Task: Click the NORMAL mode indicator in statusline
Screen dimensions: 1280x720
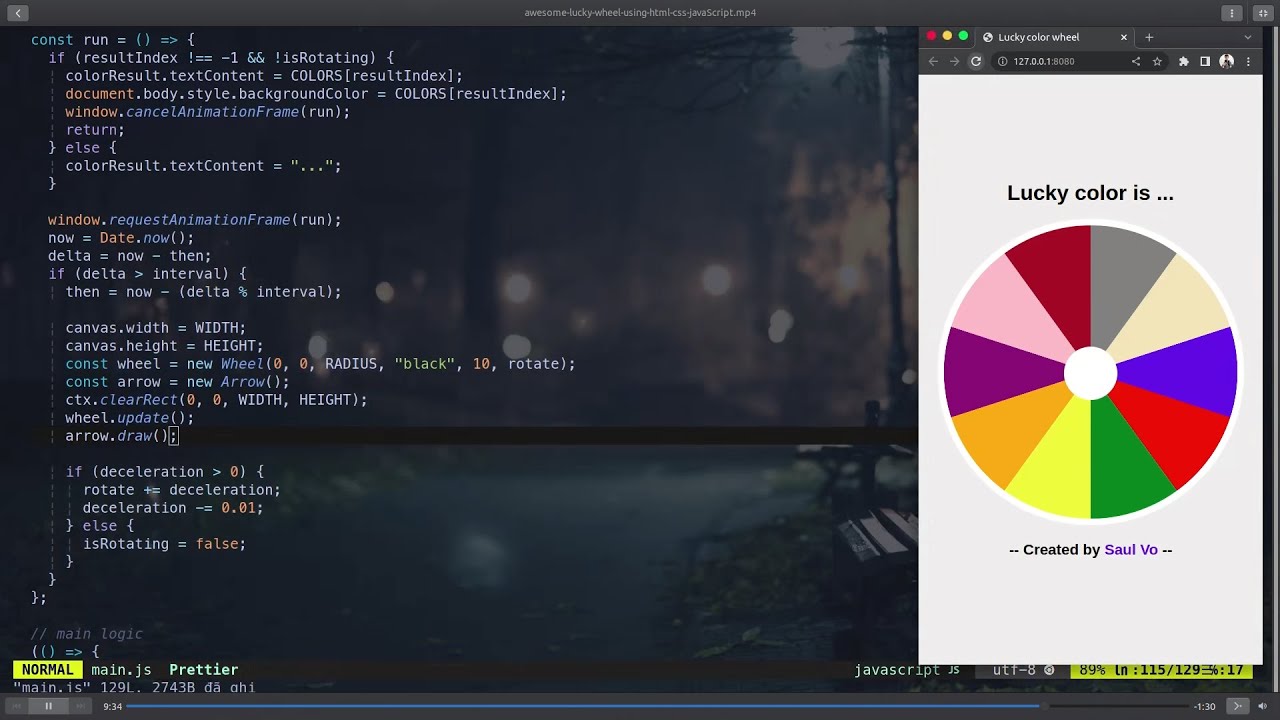Action: pyautogui.click(x=47, y=670)
